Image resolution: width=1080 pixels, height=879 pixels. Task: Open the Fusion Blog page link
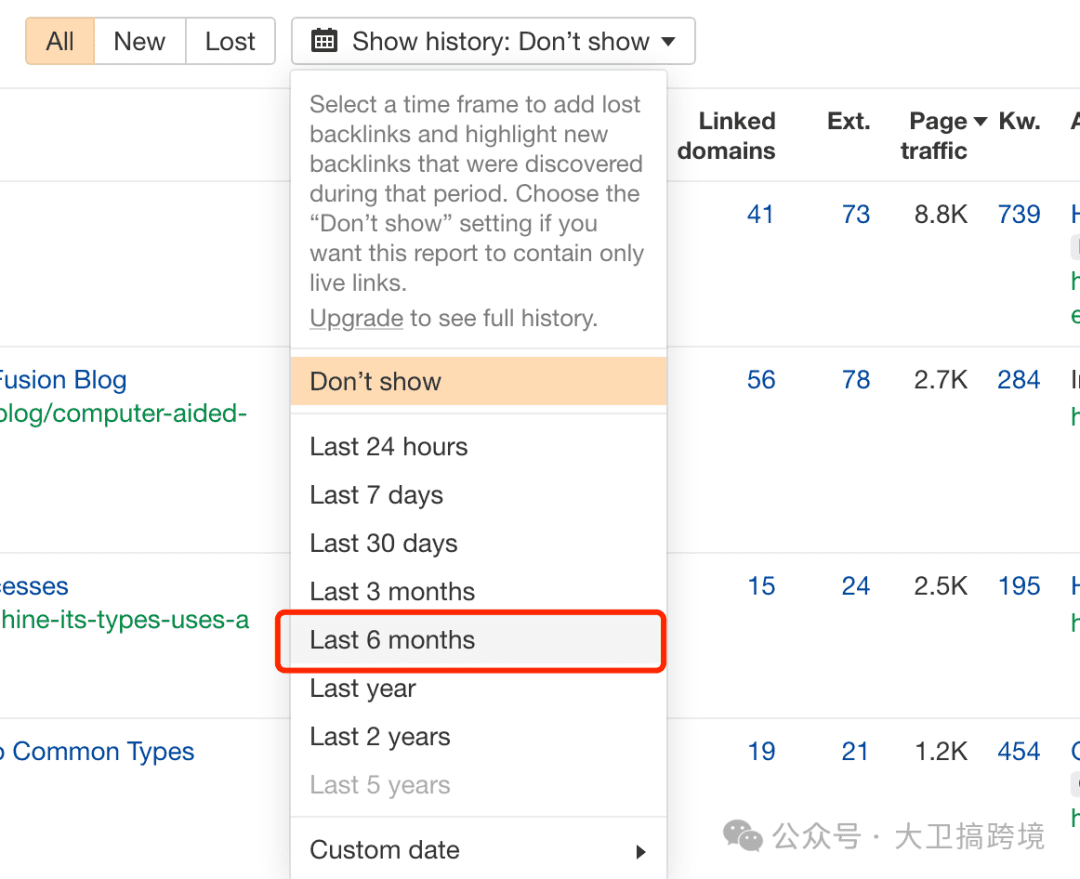tap(62, 380)
